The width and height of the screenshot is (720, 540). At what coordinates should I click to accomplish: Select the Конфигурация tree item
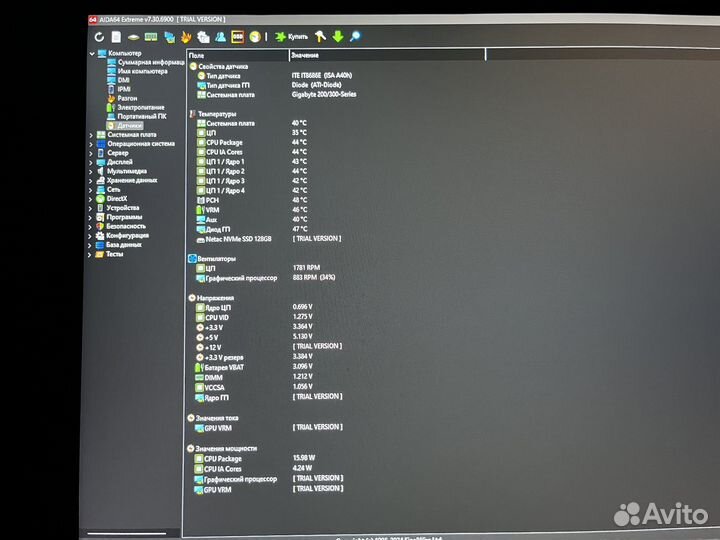[122, 236]
